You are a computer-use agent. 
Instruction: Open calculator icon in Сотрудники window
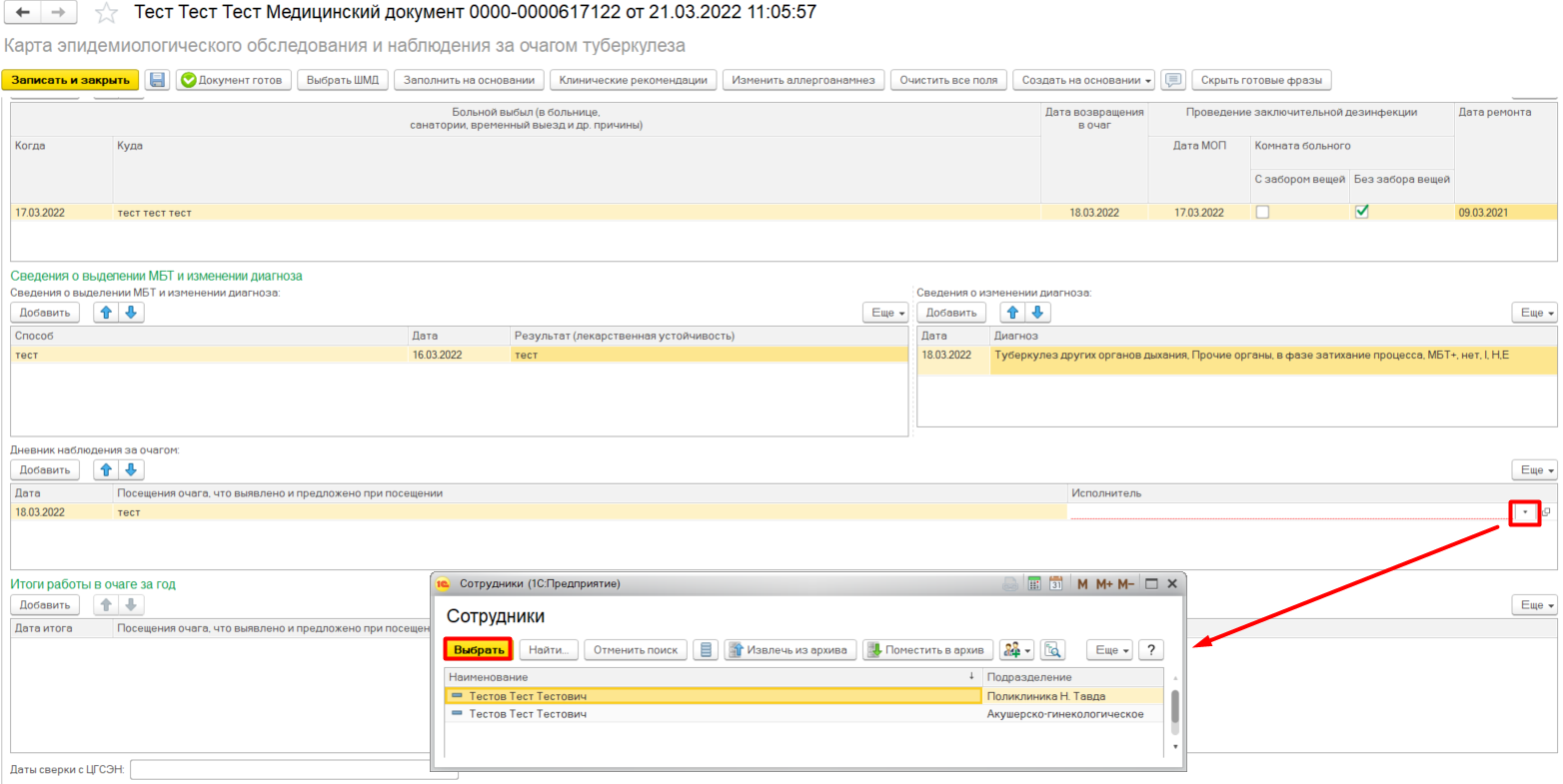point(1034,584)
